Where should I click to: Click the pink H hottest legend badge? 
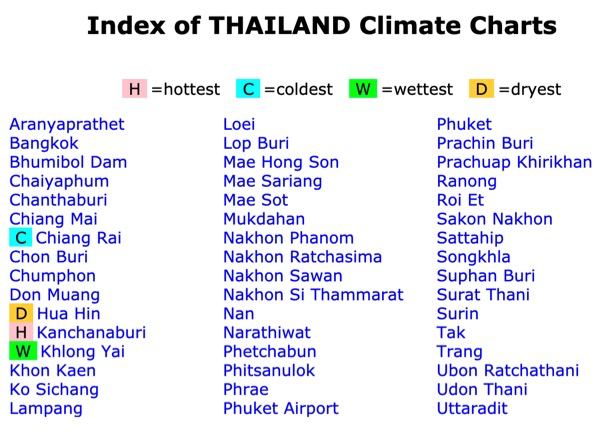point(134,89)
